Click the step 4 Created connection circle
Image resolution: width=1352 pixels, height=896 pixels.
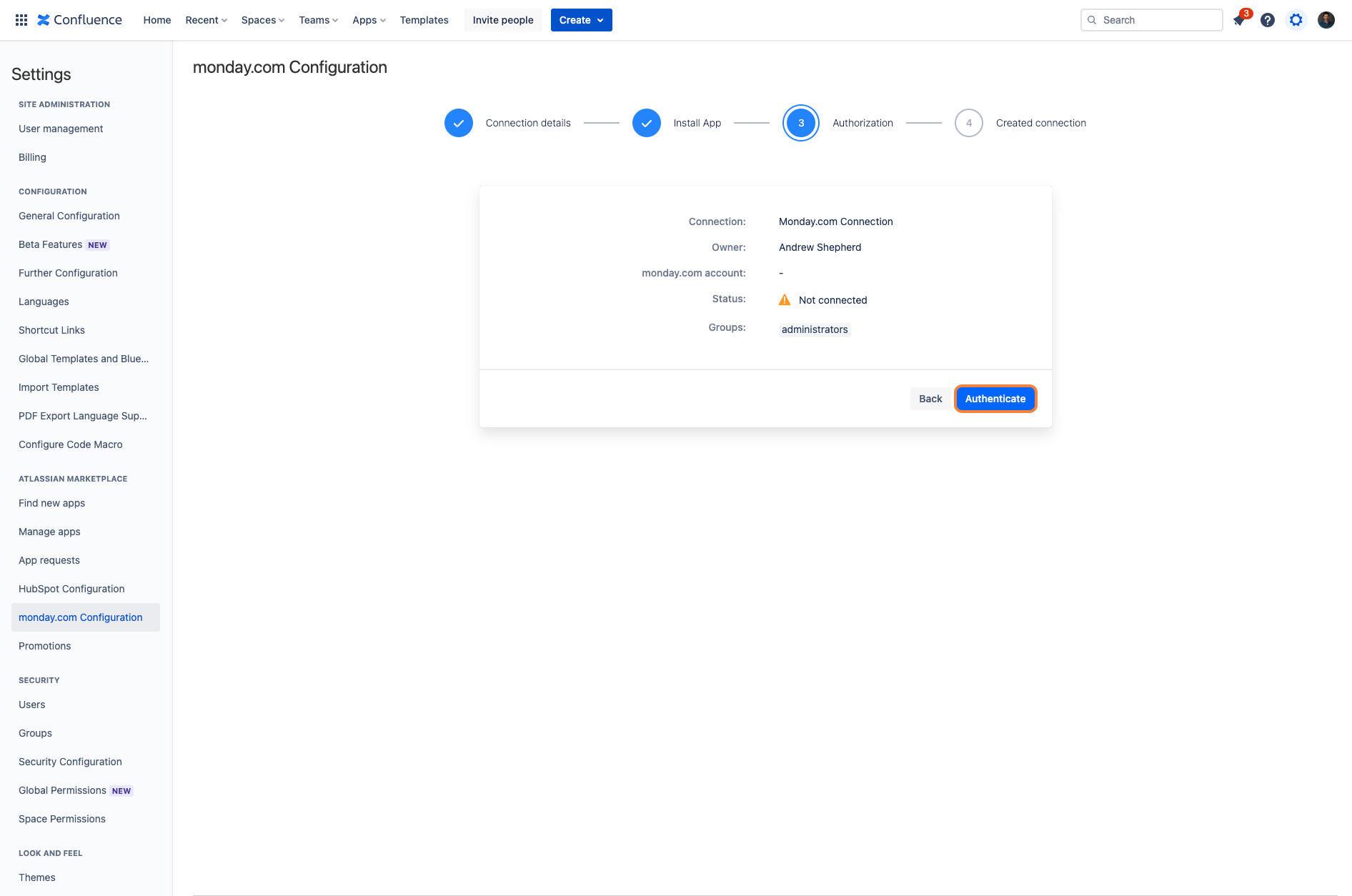click(x=969, y=123)
